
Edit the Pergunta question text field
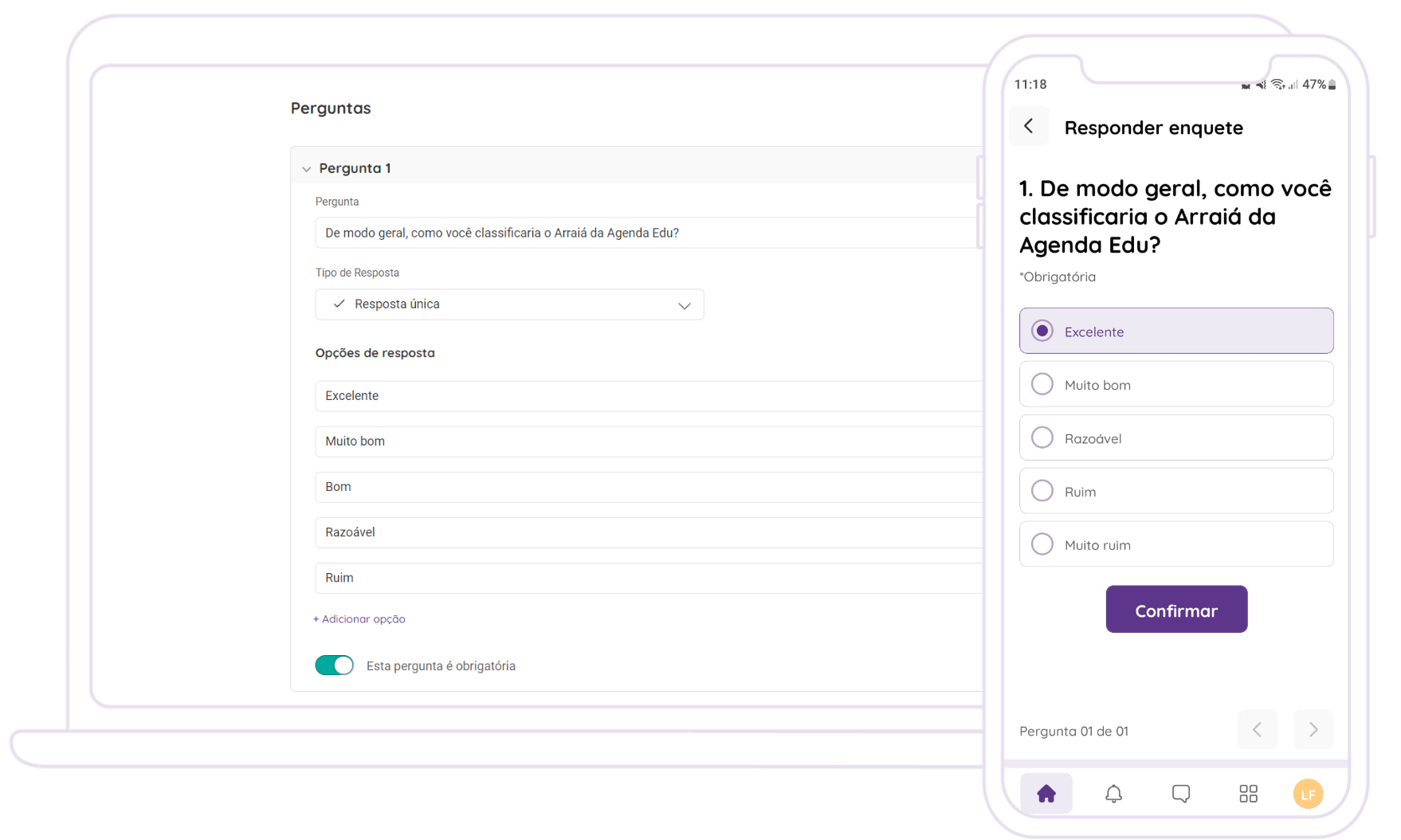click(647, 233)
